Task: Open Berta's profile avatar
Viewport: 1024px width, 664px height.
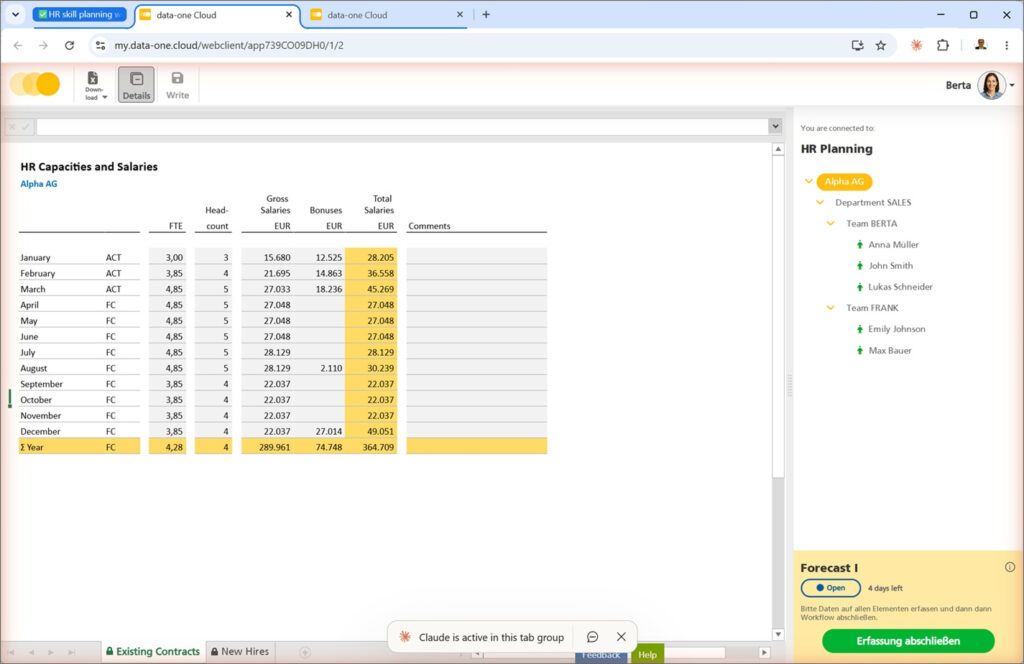Action: click(991, 86)
